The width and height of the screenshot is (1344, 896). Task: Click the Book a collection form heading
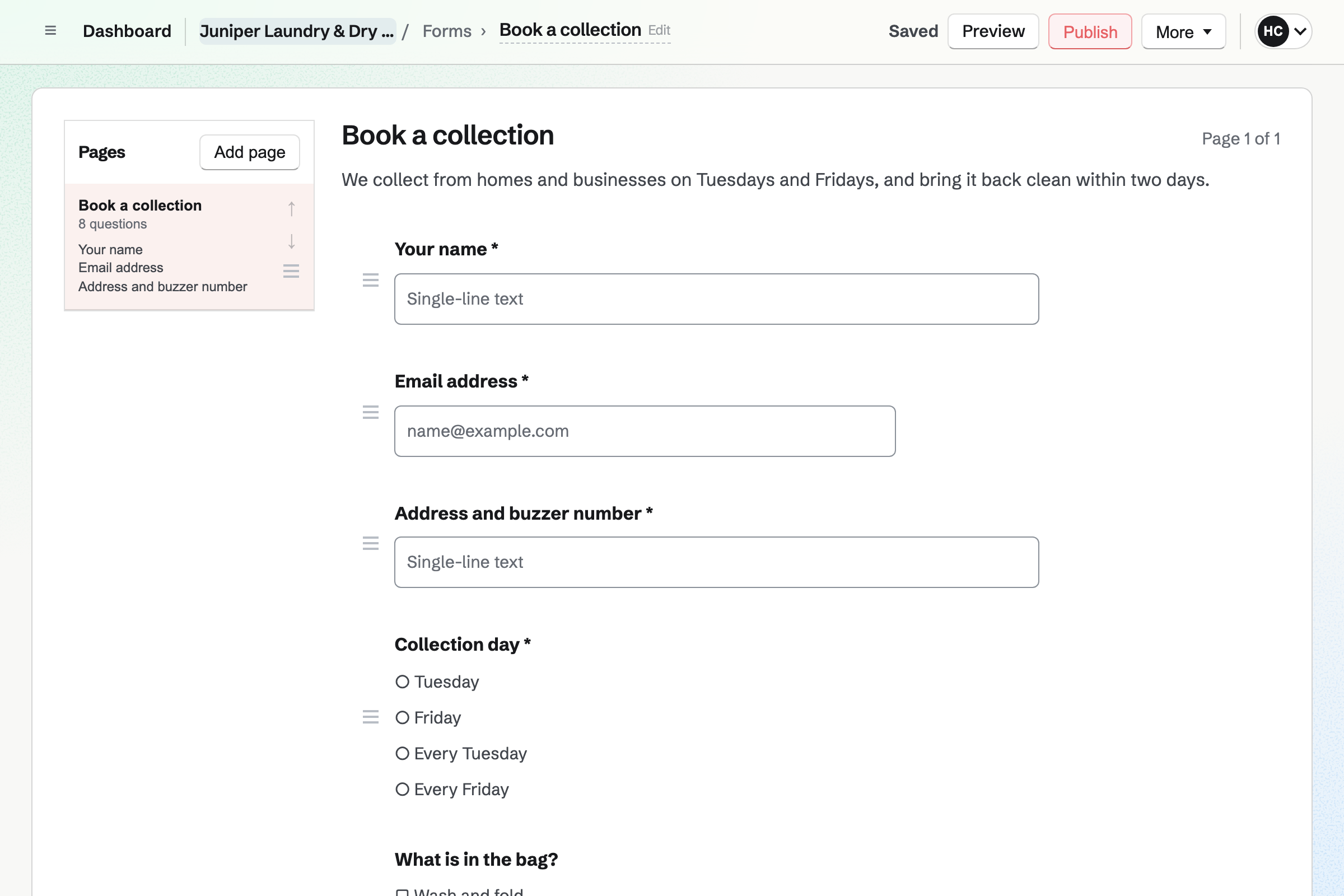click(x=447, y=136)
